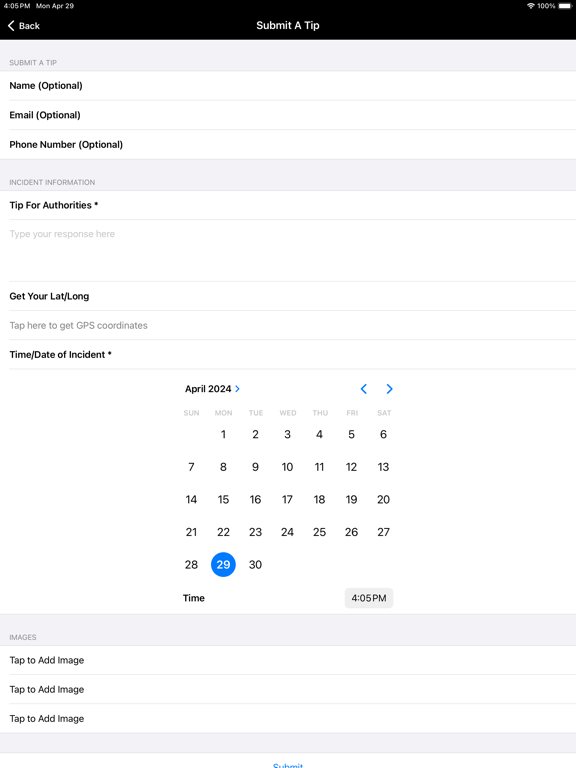Select April 11 in calendar
576x768 pixels.
[319, 467]
